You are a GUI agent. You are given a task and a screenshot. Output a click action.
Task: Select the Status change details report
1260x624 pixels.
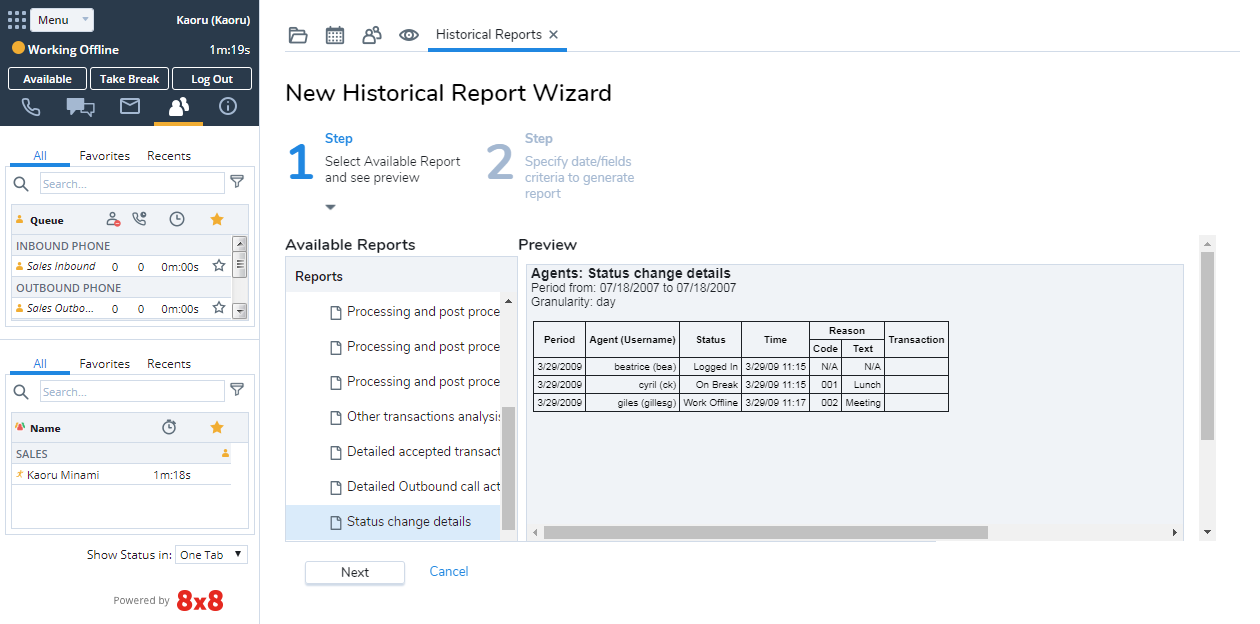(393, 522)
